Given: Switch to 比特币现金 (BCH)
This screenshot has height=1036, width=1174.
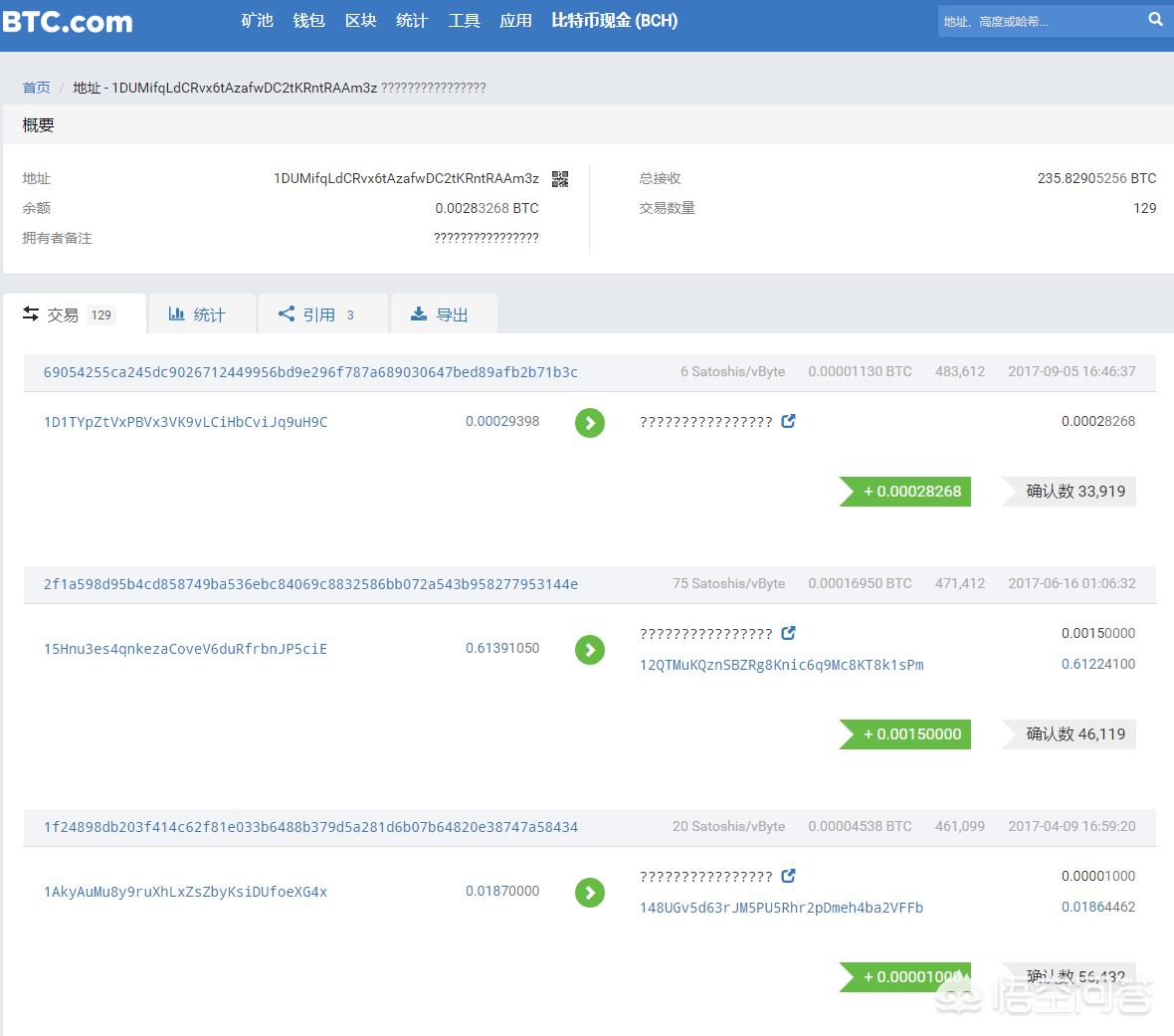Looking at the screenshot, I should point(614,21).
